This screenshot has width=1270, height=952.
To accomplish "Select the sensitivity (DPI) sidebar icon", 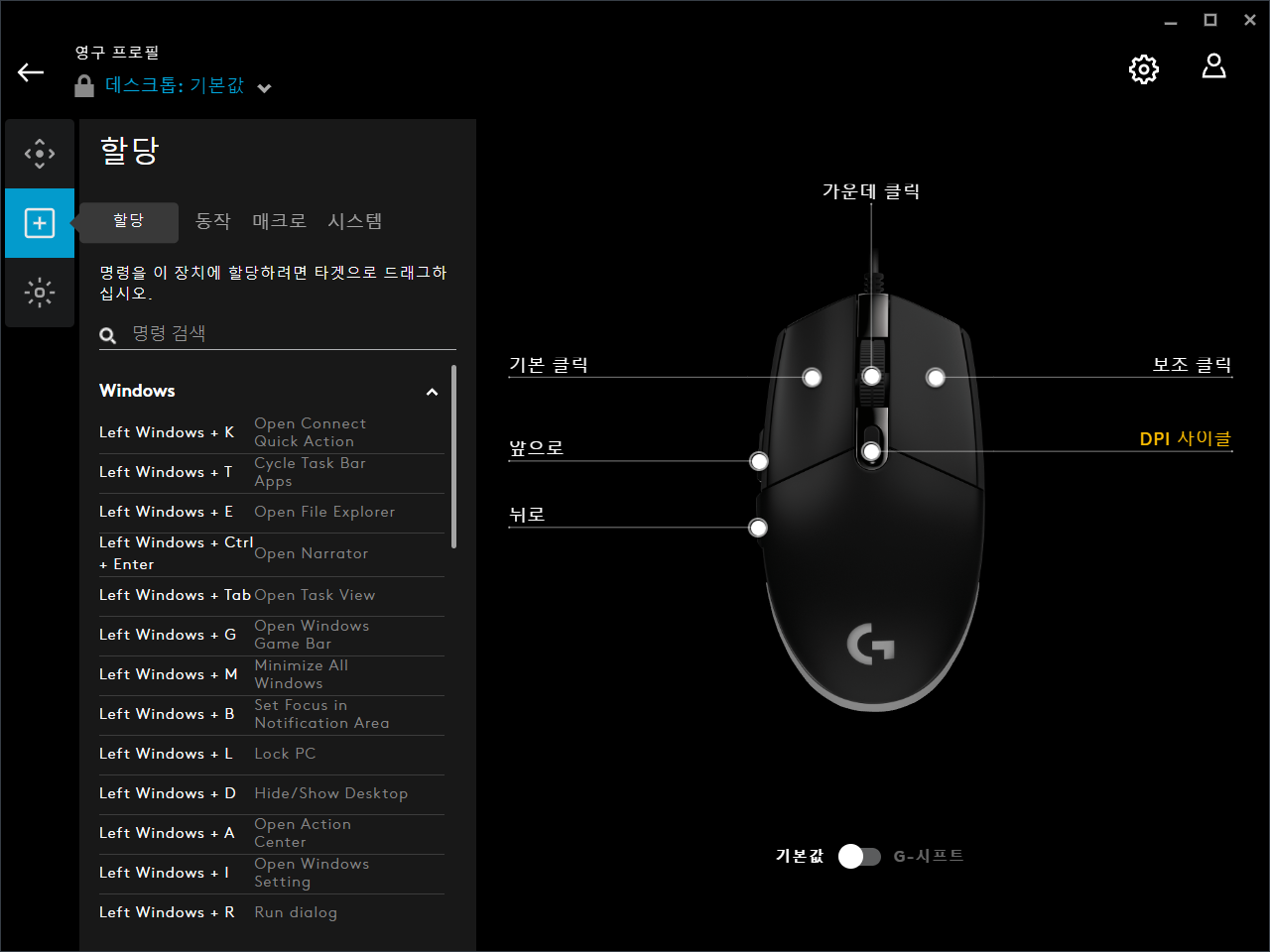I will tap(39, 153).
